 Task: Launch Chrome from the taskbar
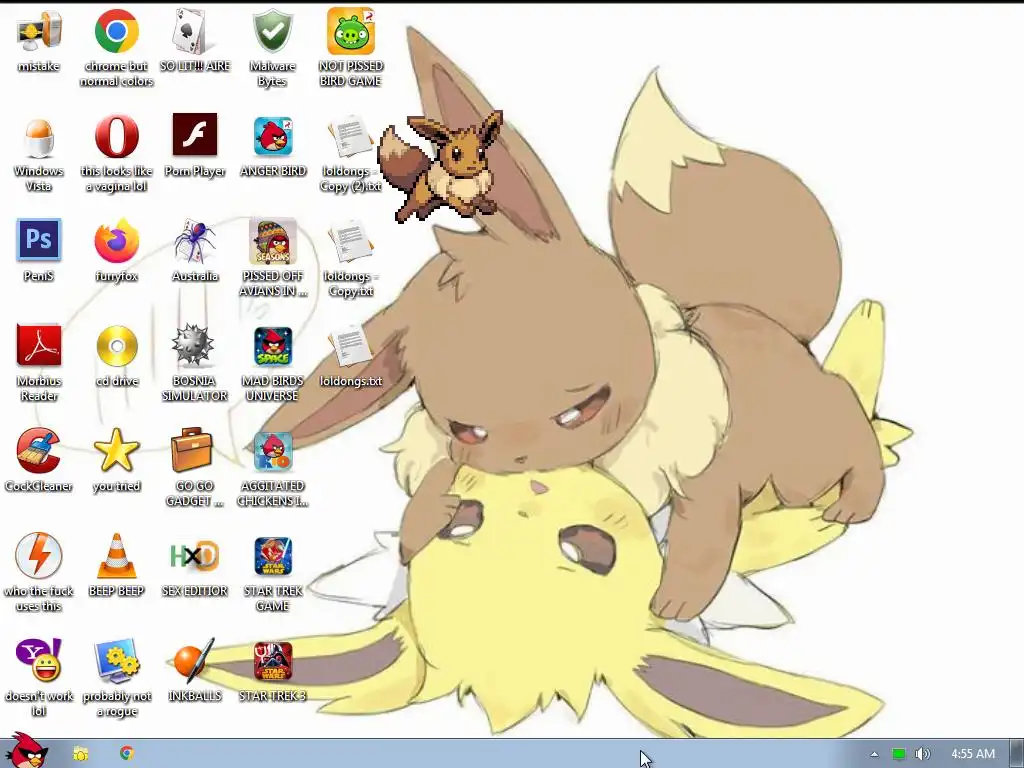pyautogui.click(x=127, y=753)
